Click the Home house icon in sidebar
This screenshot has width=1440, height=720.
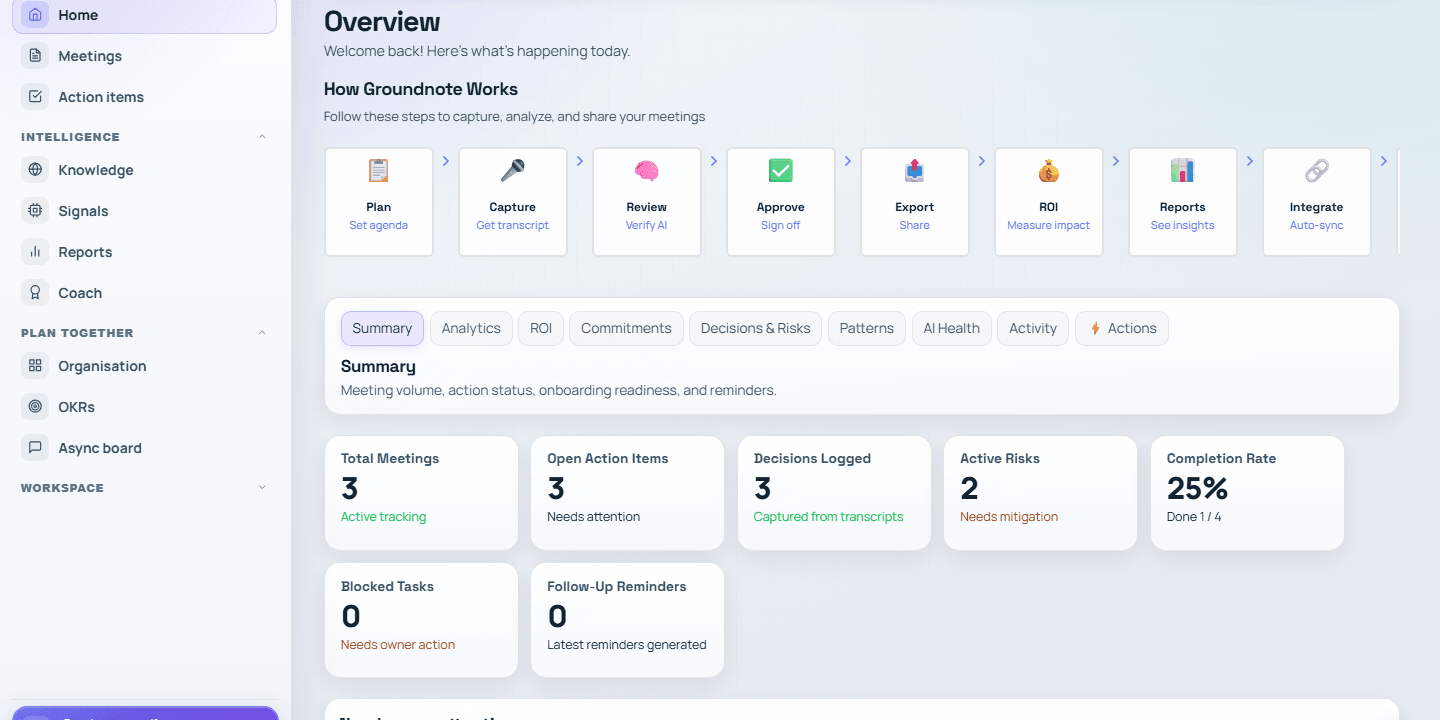tap(35, 15)
